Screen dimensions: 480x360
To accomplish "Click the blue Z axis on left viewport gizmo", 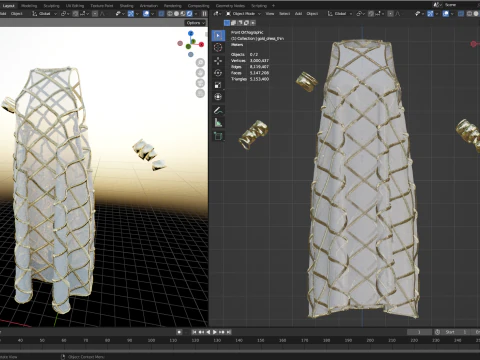I will coord(190,33).
